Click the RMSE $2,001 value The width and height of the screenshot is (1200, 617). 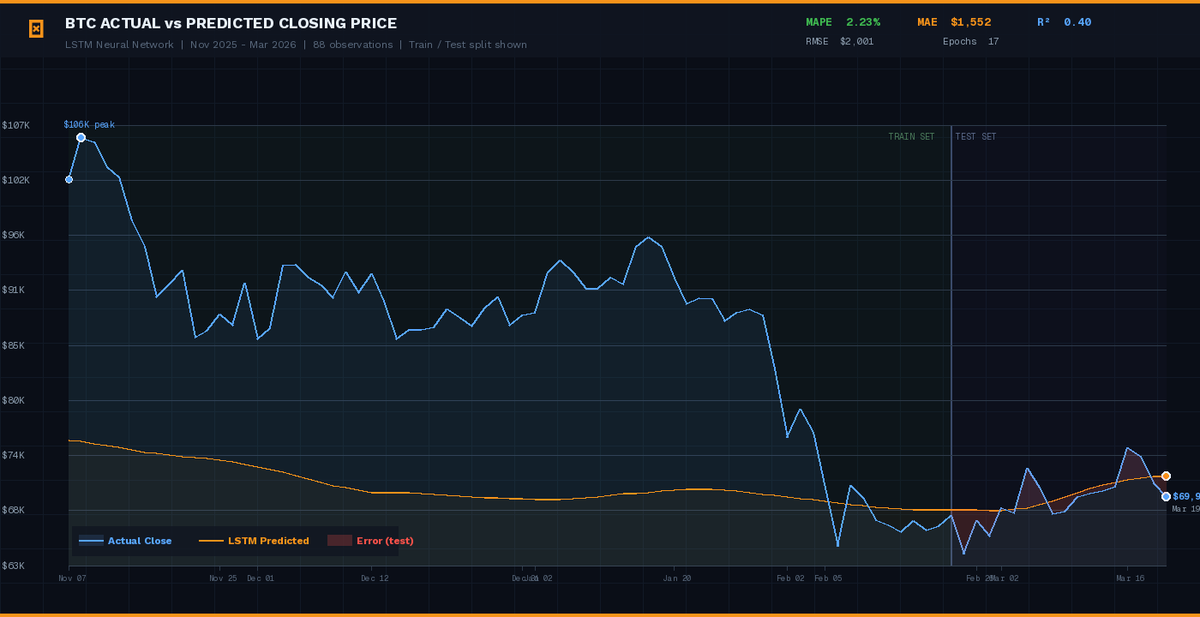click(x=840, y=42)
